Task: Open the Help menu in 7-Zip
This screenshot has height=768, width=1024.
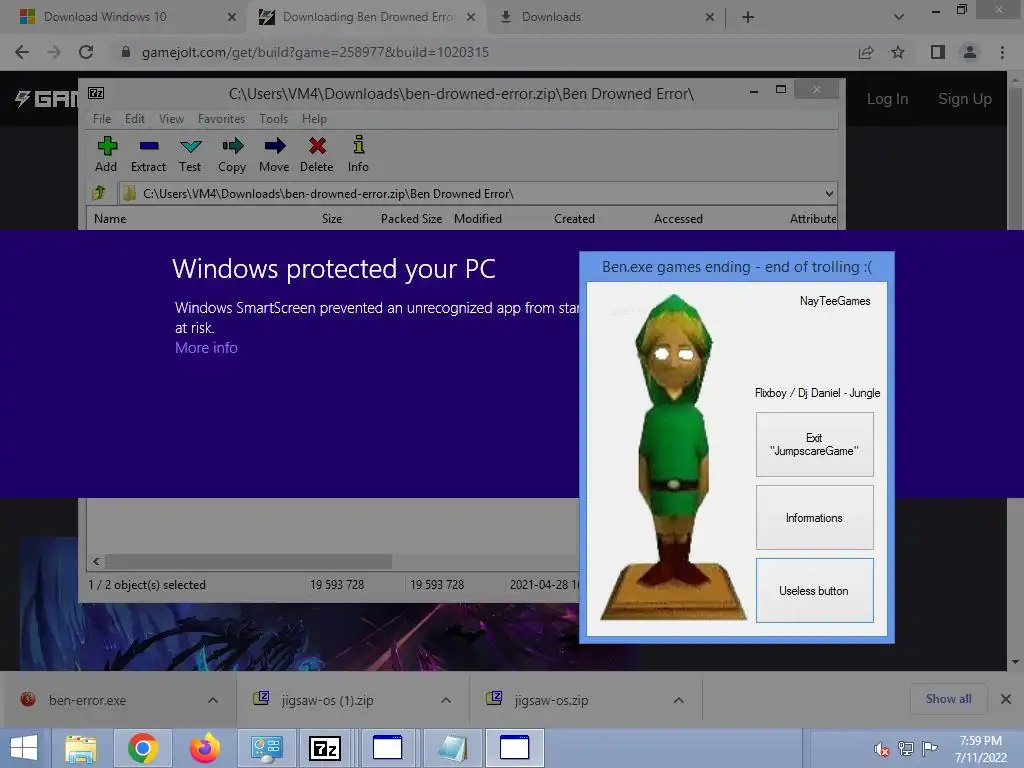Action: coord(314,119)
